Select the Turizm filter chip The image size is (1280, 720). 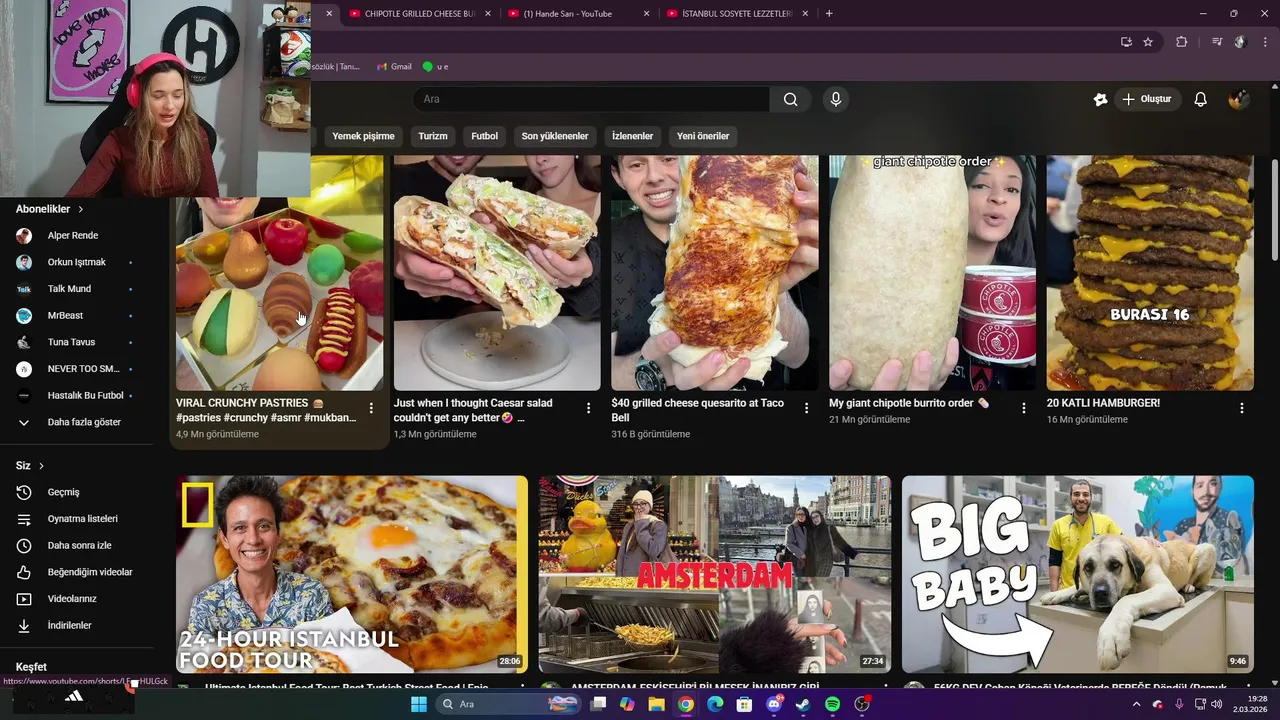(x=433, y=136)
